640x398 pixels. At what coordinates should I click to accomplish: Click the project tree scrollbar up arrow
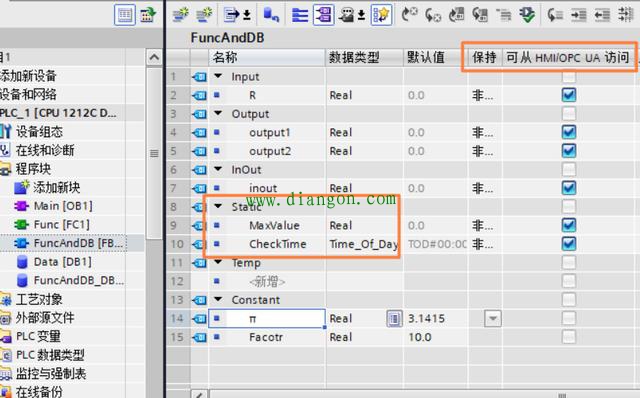154,58
